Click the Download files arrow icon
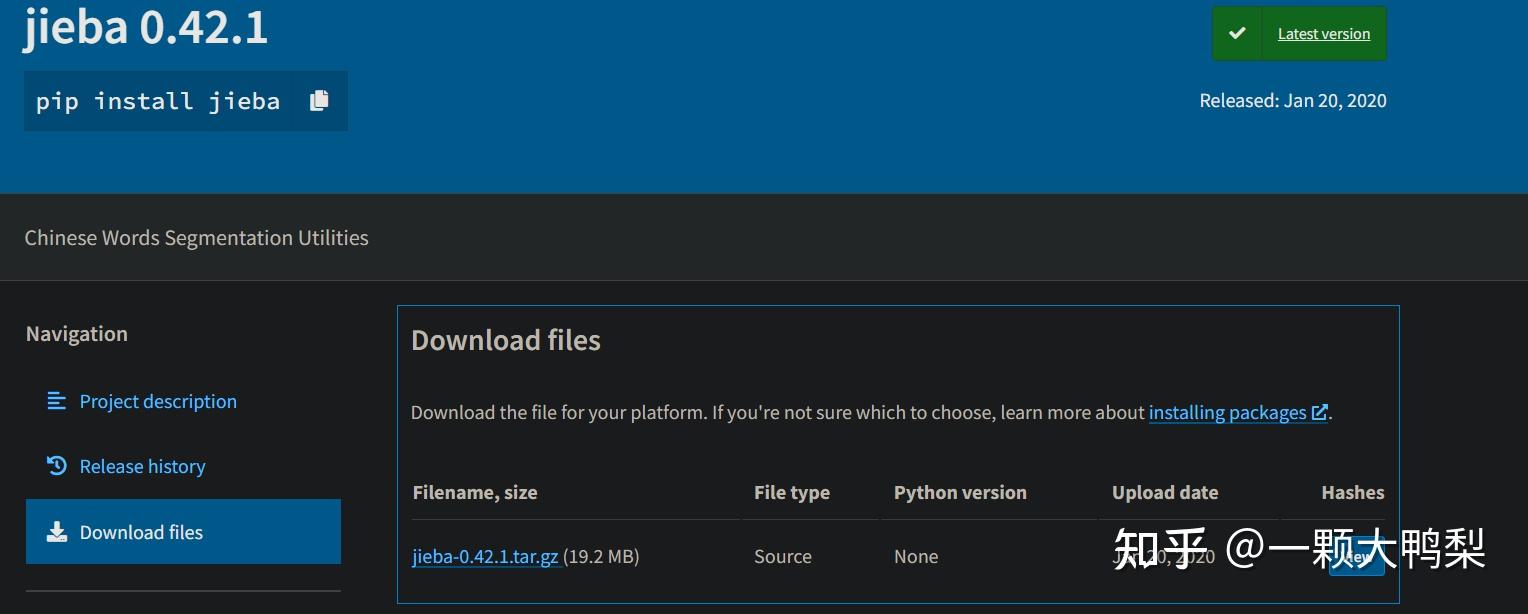 [x=57, y=532]
